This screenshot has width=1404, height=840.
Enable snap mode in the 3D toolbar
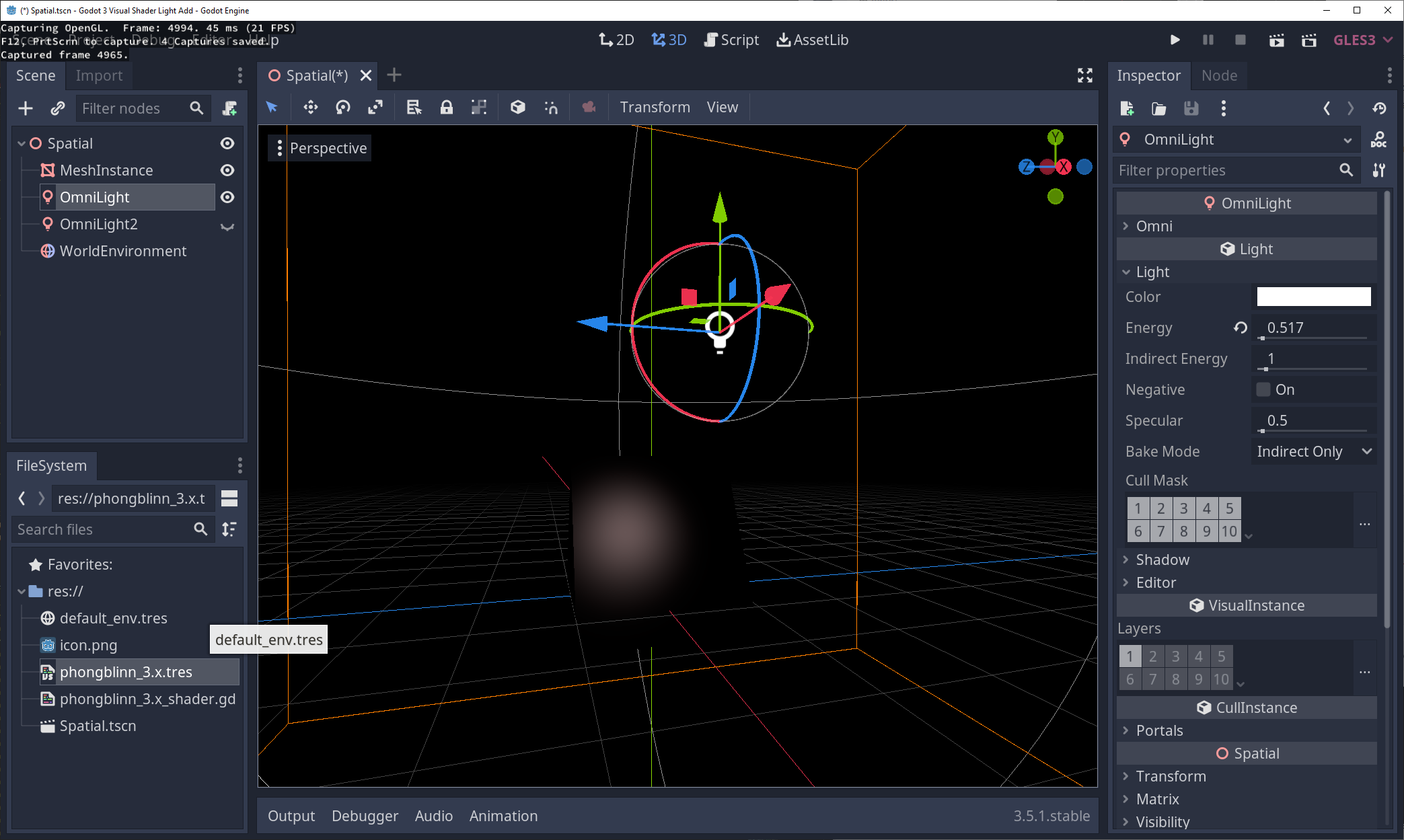[x=551, y=107]
